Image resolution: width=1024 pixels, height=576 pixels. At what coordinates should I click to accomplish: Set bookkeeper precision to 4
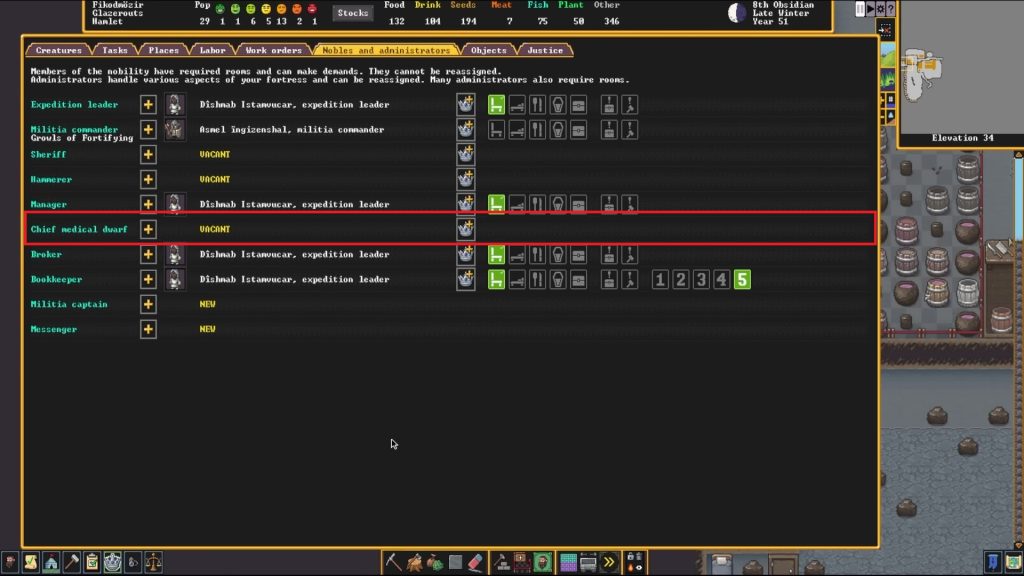[x=722, y=280]
